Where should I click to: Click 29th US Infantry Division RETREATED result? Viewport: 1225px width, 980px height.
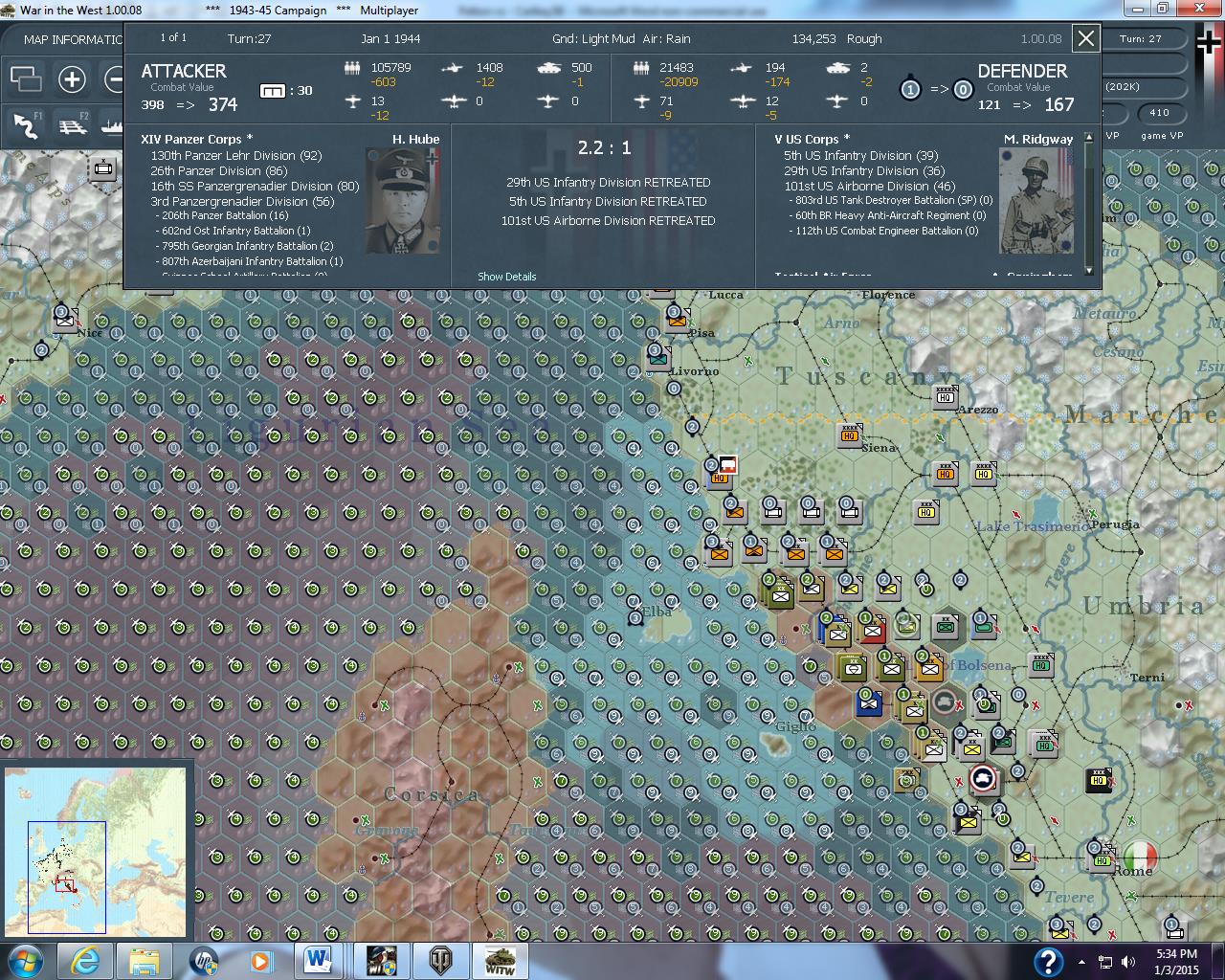(x=609, y=182)
